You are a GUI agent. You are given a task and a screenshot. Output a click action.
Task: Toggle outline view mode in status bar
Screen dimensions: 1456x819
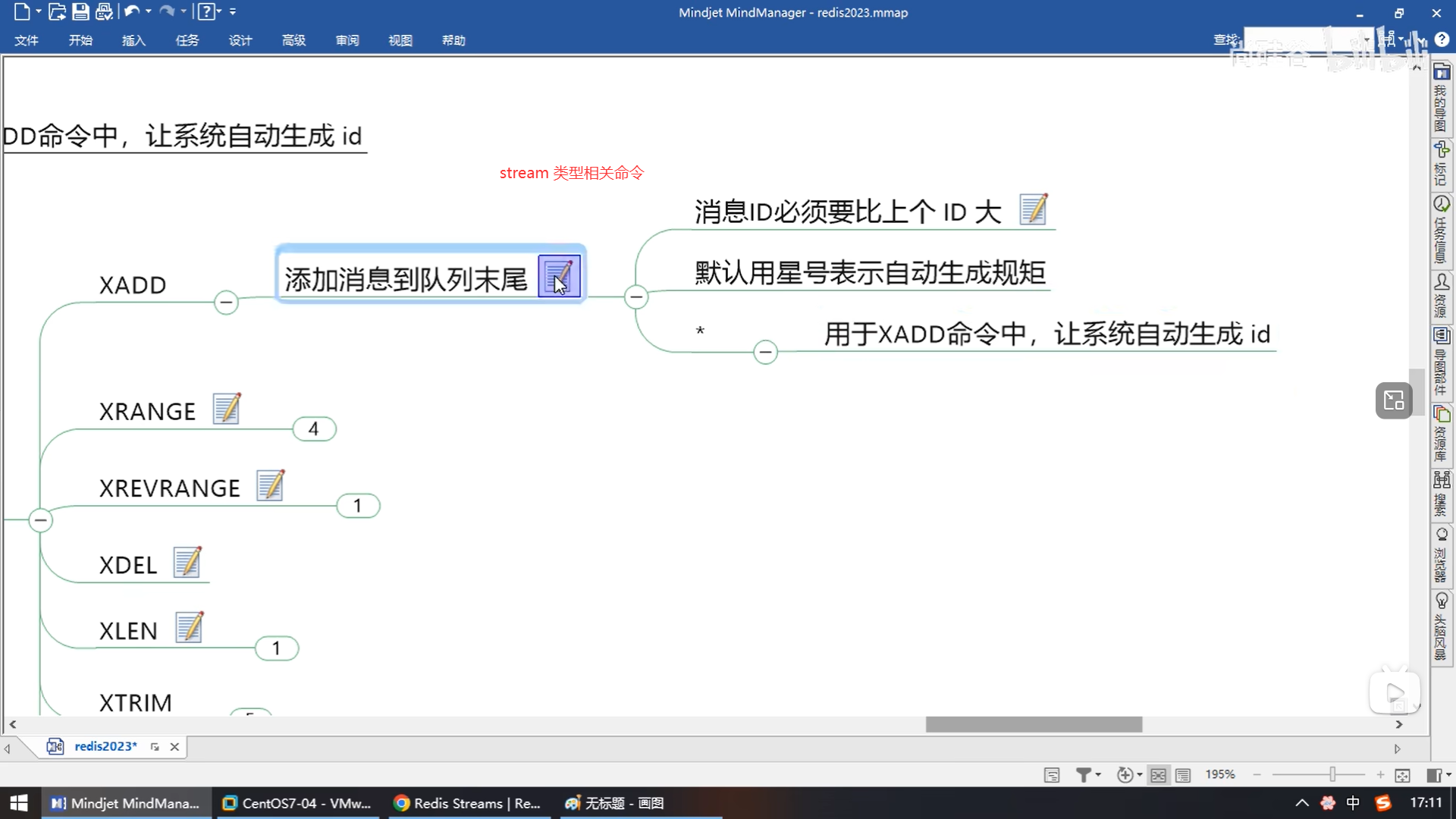pyautogui.click(x=1183, y=774)
